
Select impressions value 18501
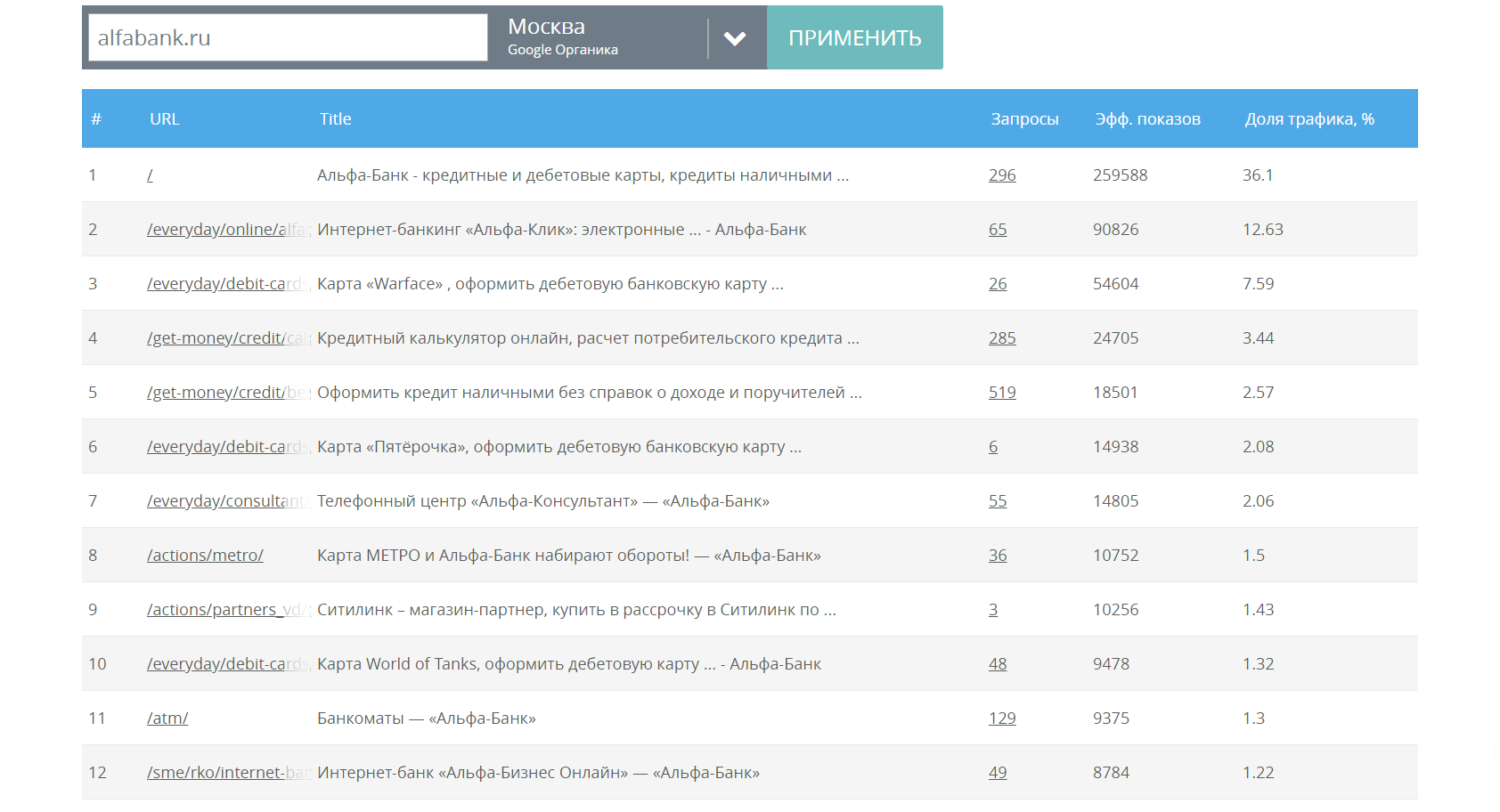click(x=1116, y=393)
